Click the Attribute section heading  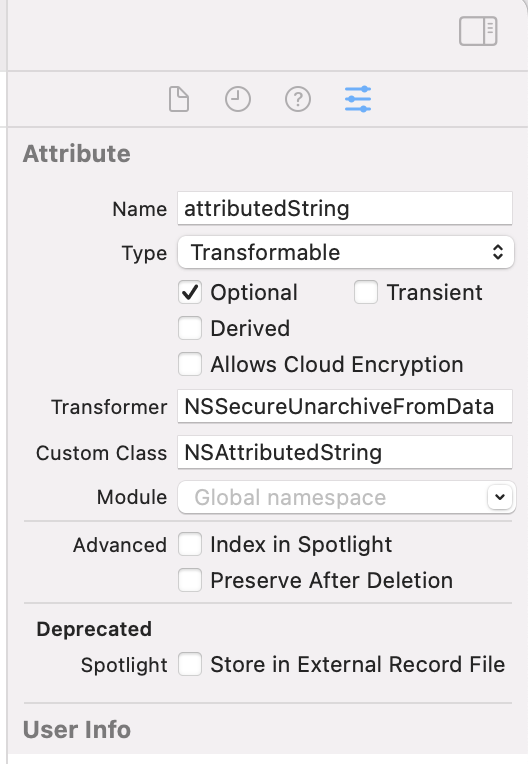click(x=76, y=154)
